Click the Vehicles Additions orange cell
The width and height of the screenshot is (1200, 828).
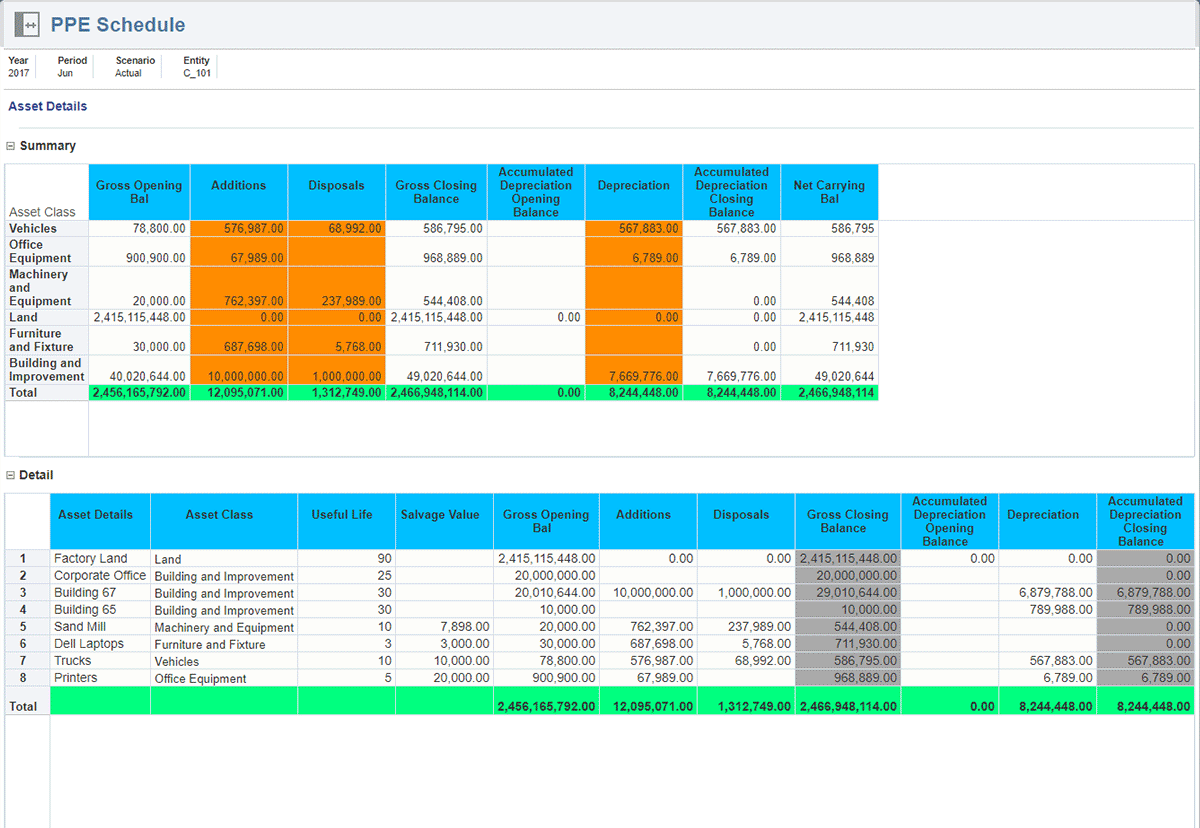tap(238, 228)
